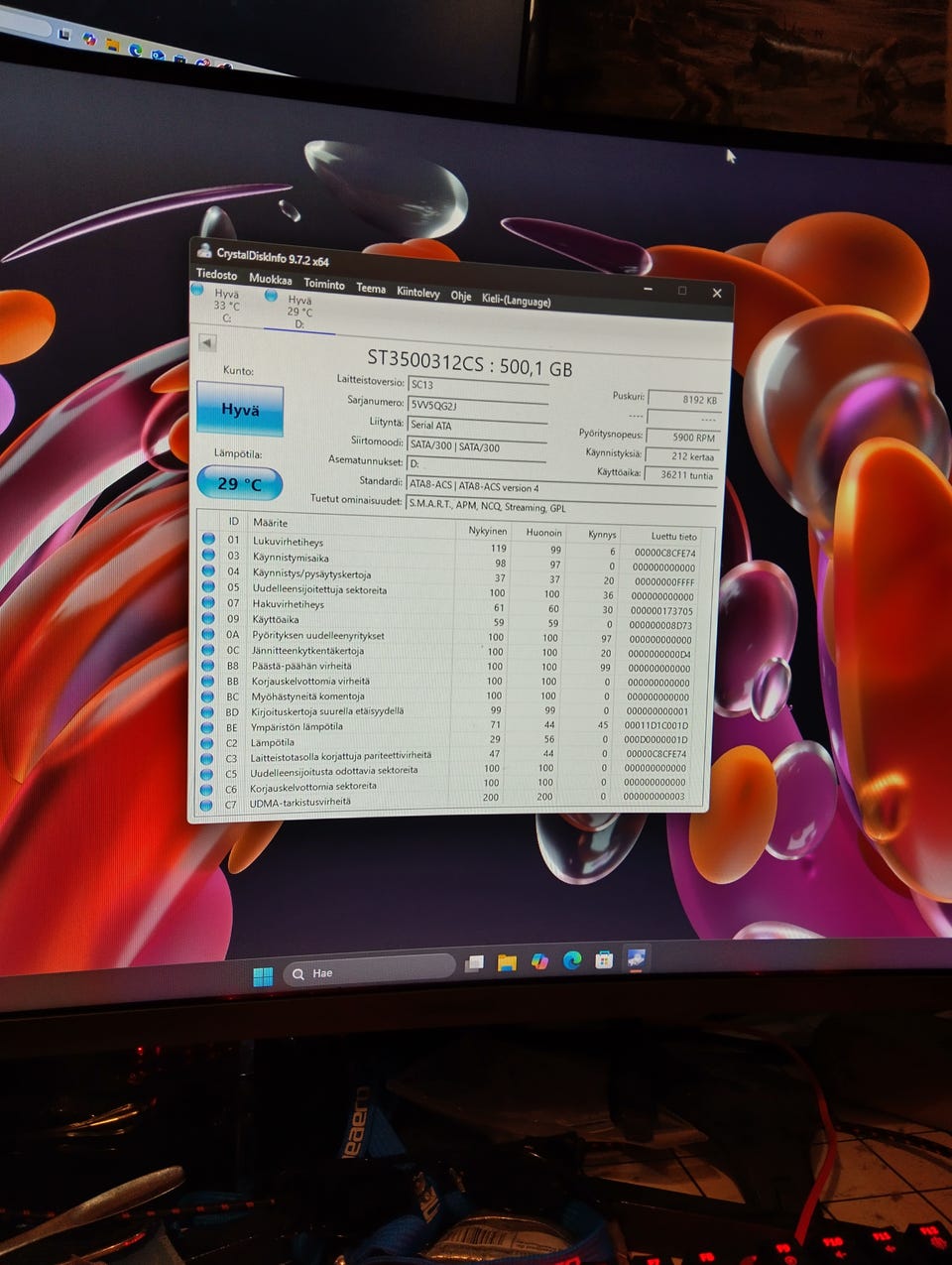
Task: Open the Toiminto menu
Action: pos(324,284)
